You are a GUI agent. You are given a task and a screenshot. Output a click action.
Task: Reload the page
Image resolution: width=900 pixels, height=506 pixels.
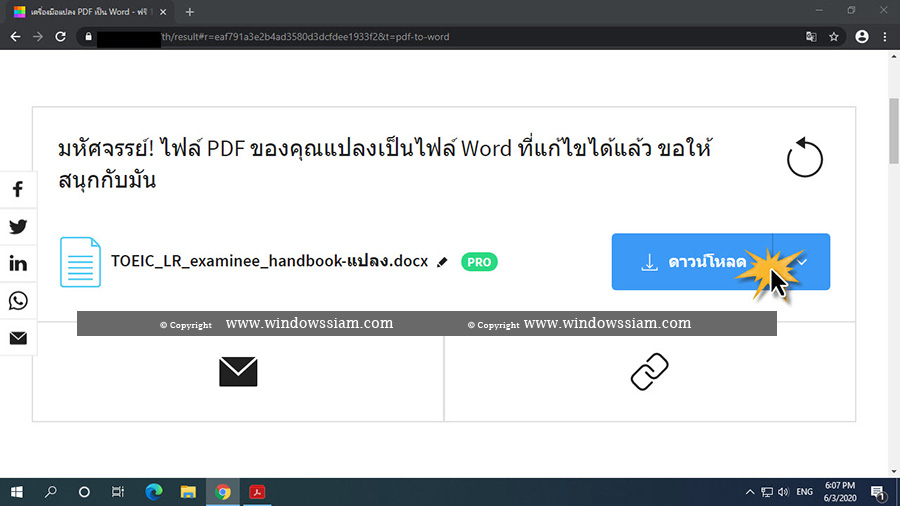pyautogui.click(x=60, y=37)
